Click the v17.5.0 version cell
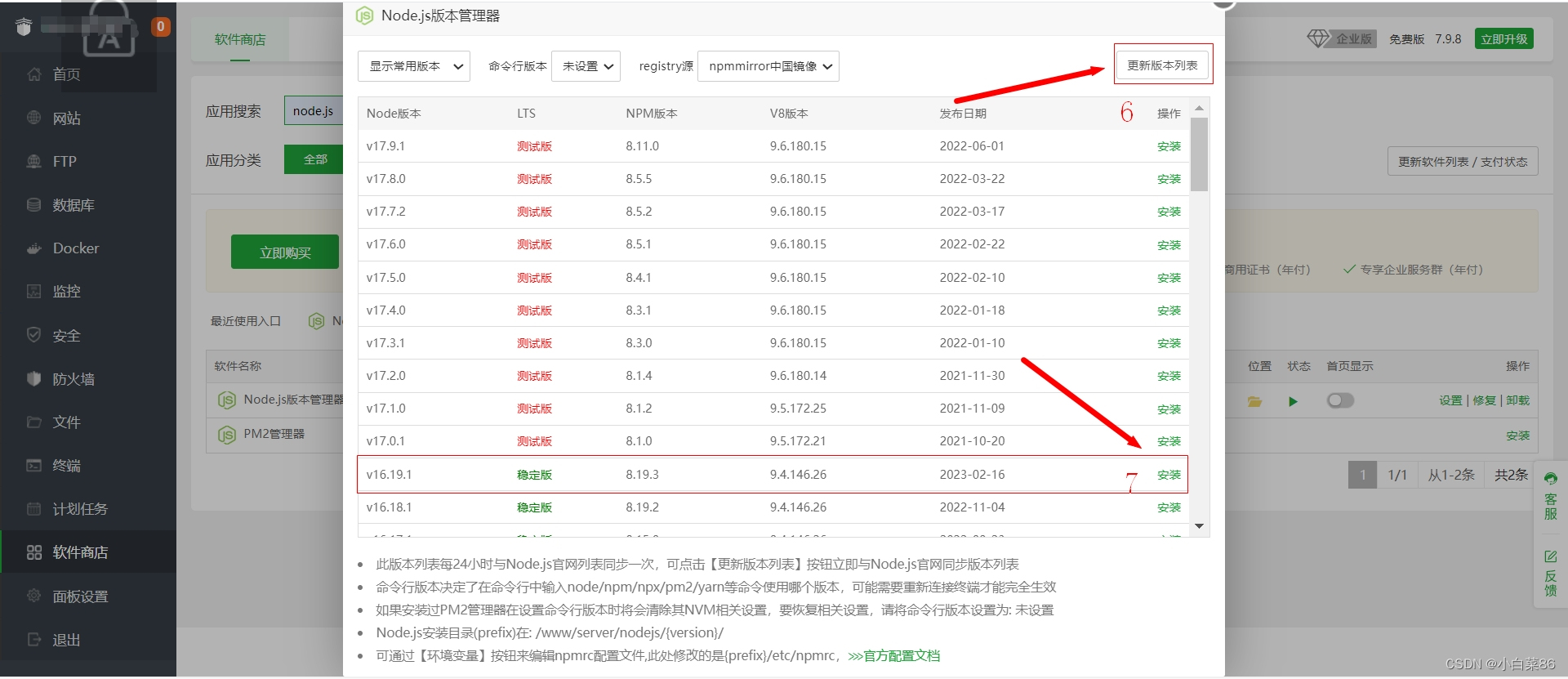The width and height of the screenshot is (1568, 679). tap(386, 277)
